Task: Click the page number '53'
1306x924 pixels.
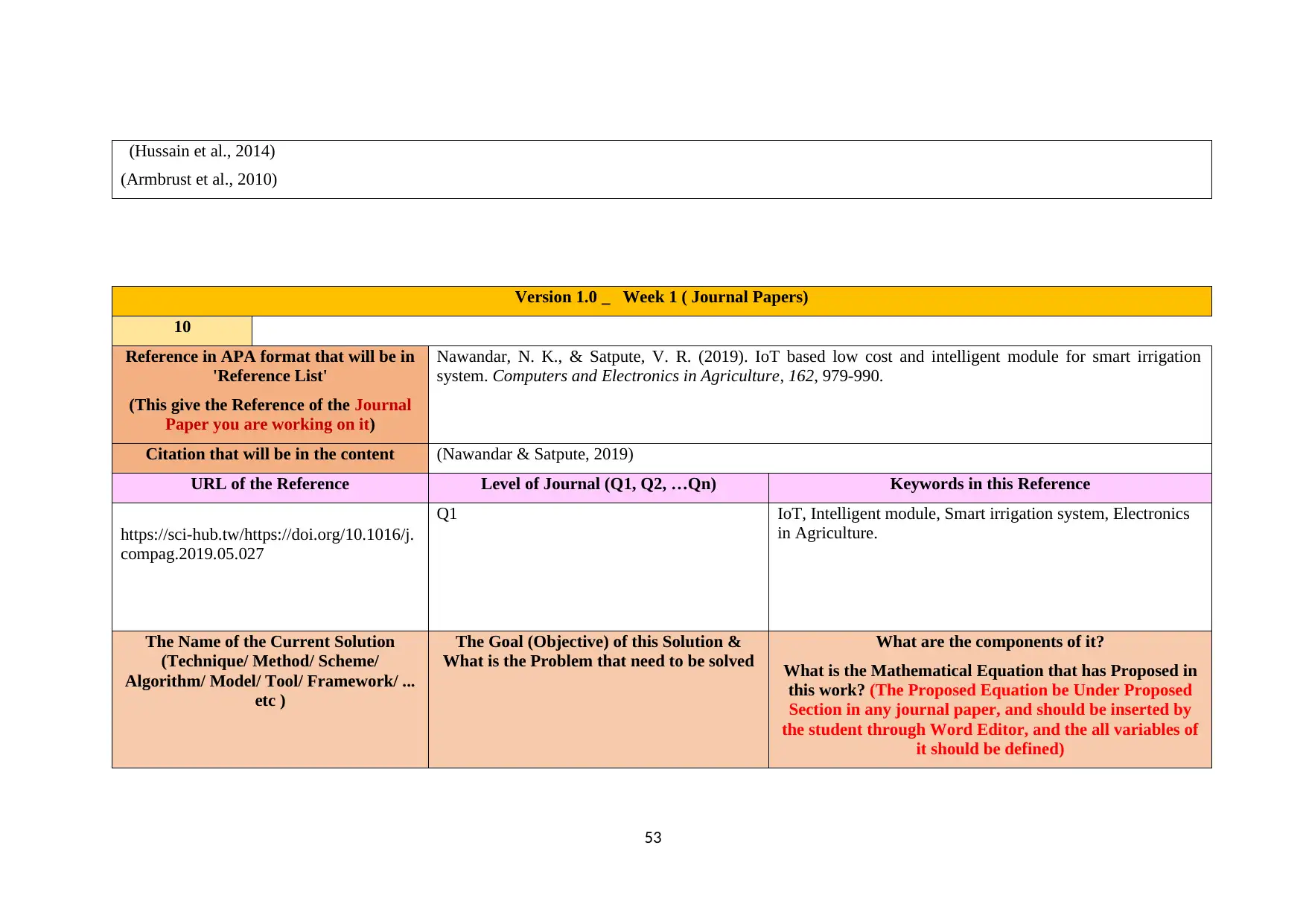Action: pos(653,838)
